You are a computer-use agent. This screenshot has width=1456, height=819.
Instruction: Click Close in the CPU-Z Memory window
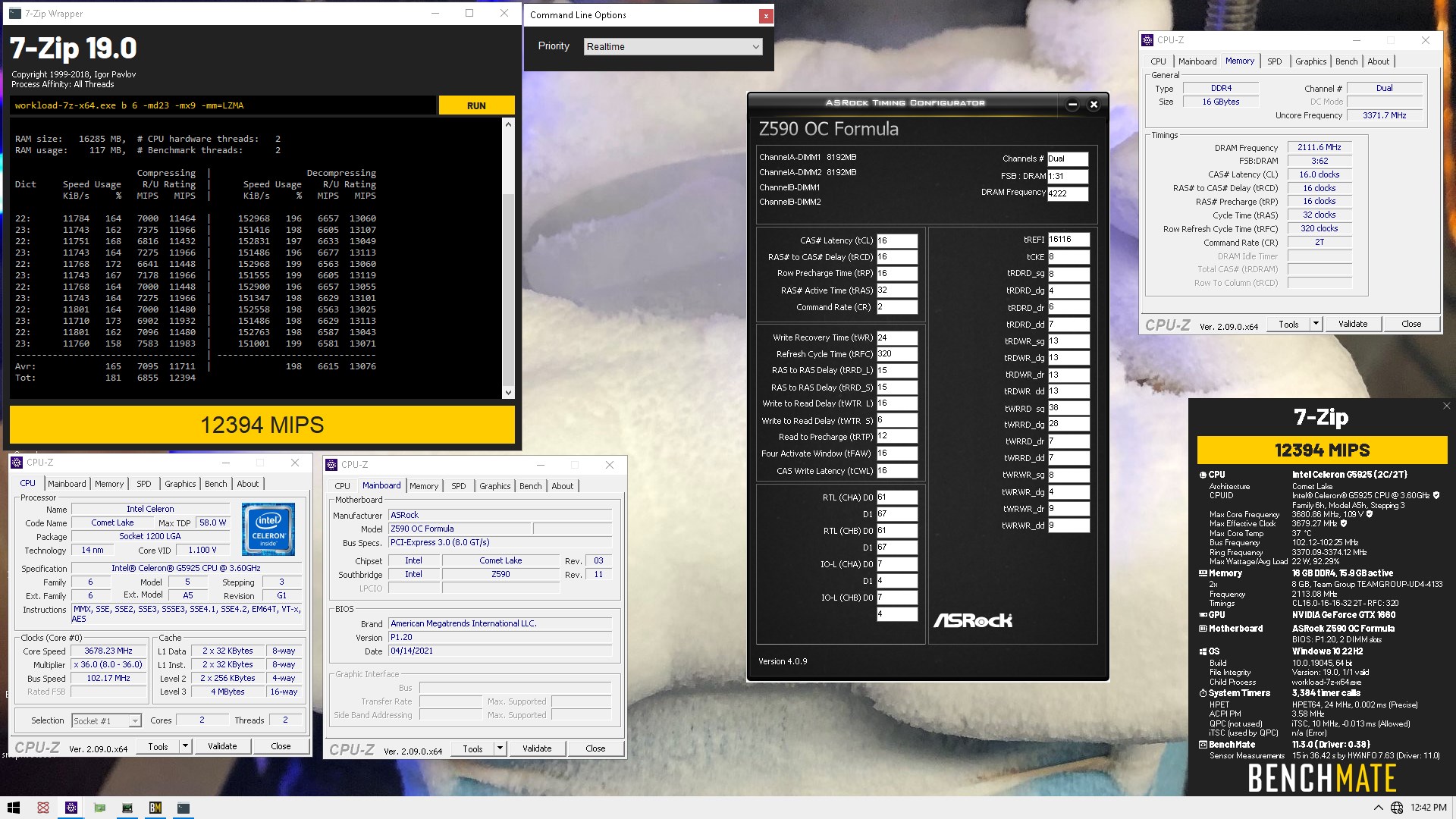point(1411,324)
